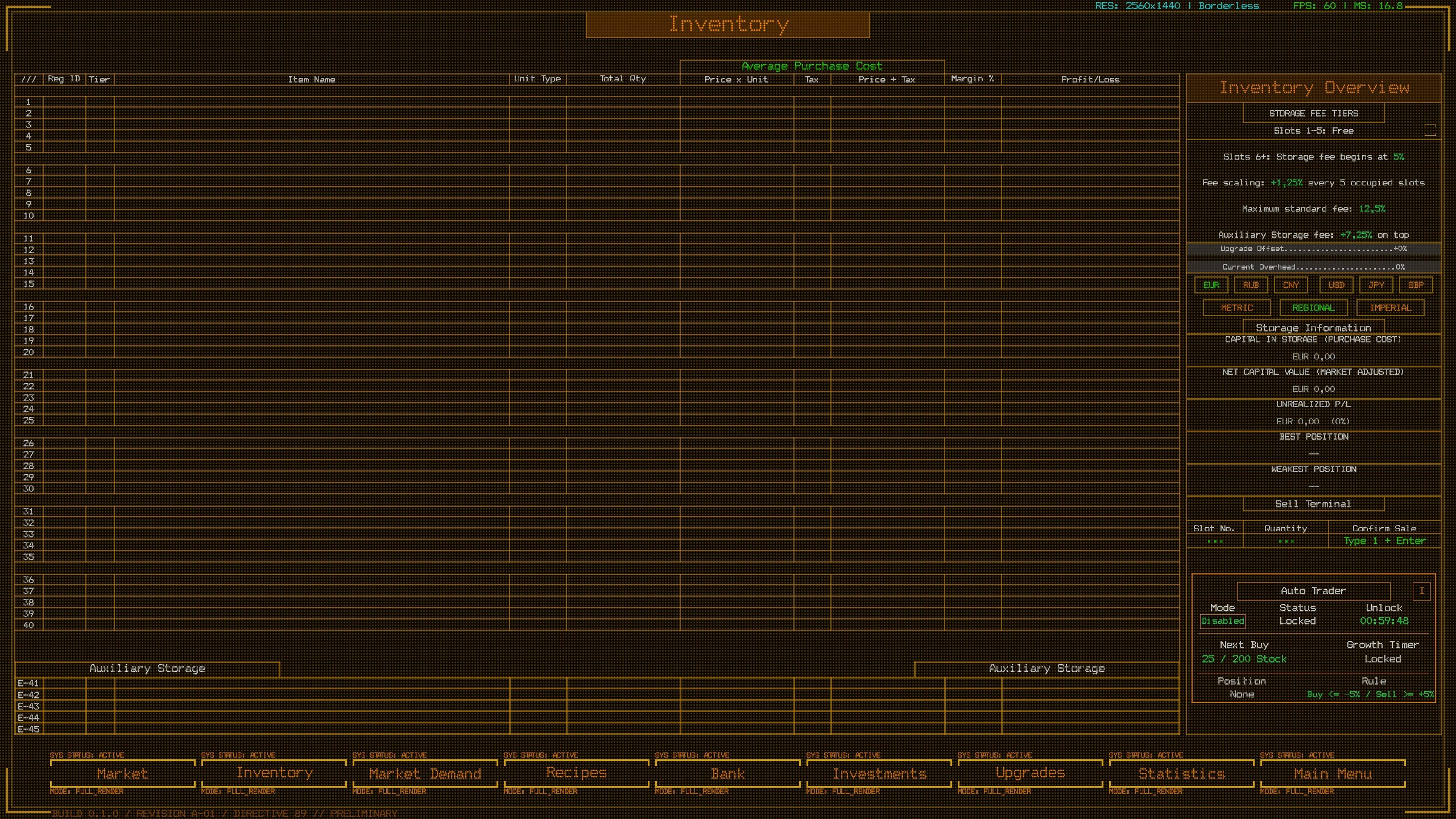This screenshot has height=819, width=1456.
Task: Select CNY currency
Action: (1290, 285)
